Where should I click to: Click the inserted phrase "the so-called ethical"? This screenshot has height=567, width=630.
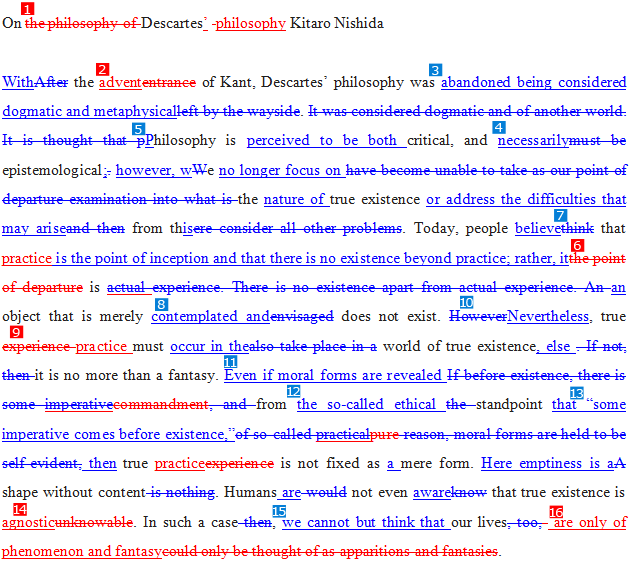[366, 404]
